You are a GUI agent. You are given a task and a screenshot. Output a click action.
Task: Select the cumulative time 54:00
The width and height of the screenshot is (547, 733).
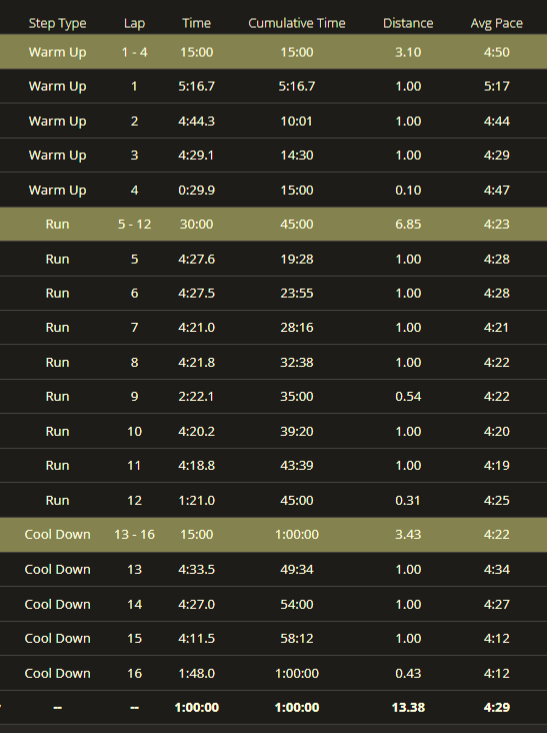297,604
